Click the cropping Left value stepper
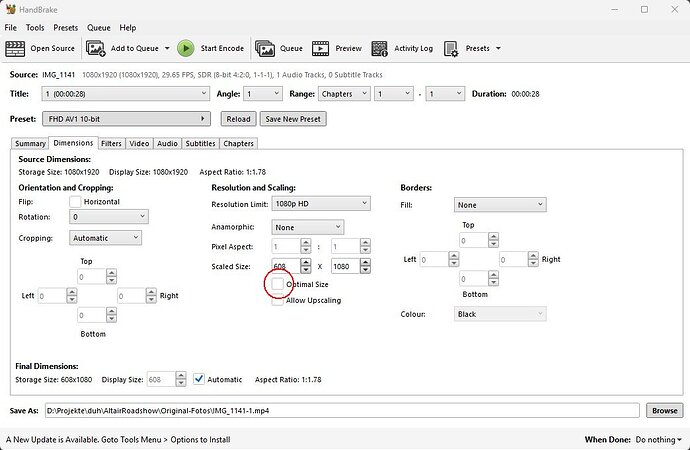This screenshot has height=450, width=690. [x=72, y=296]
